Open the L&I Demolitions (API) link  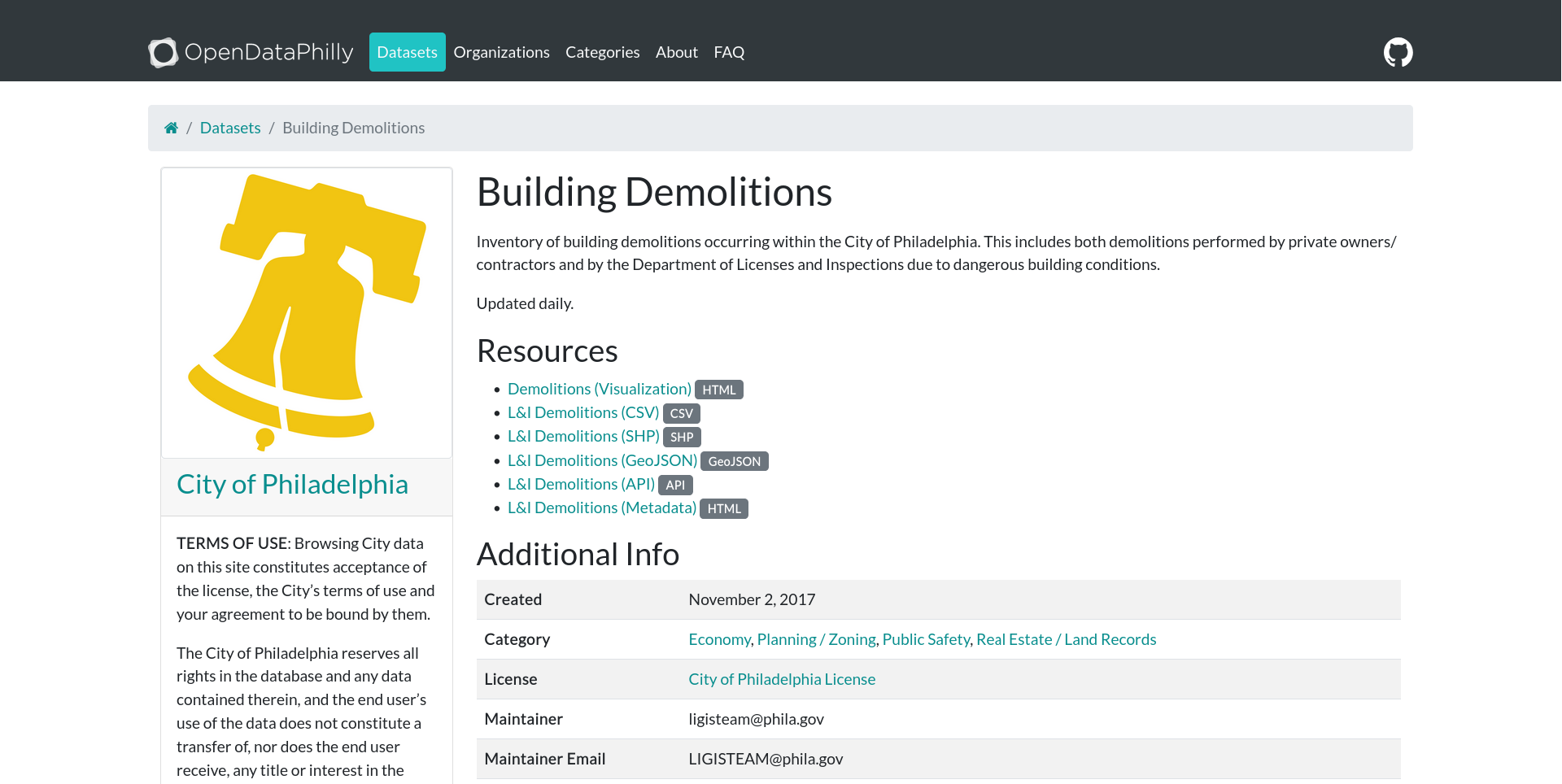point(580,485)
